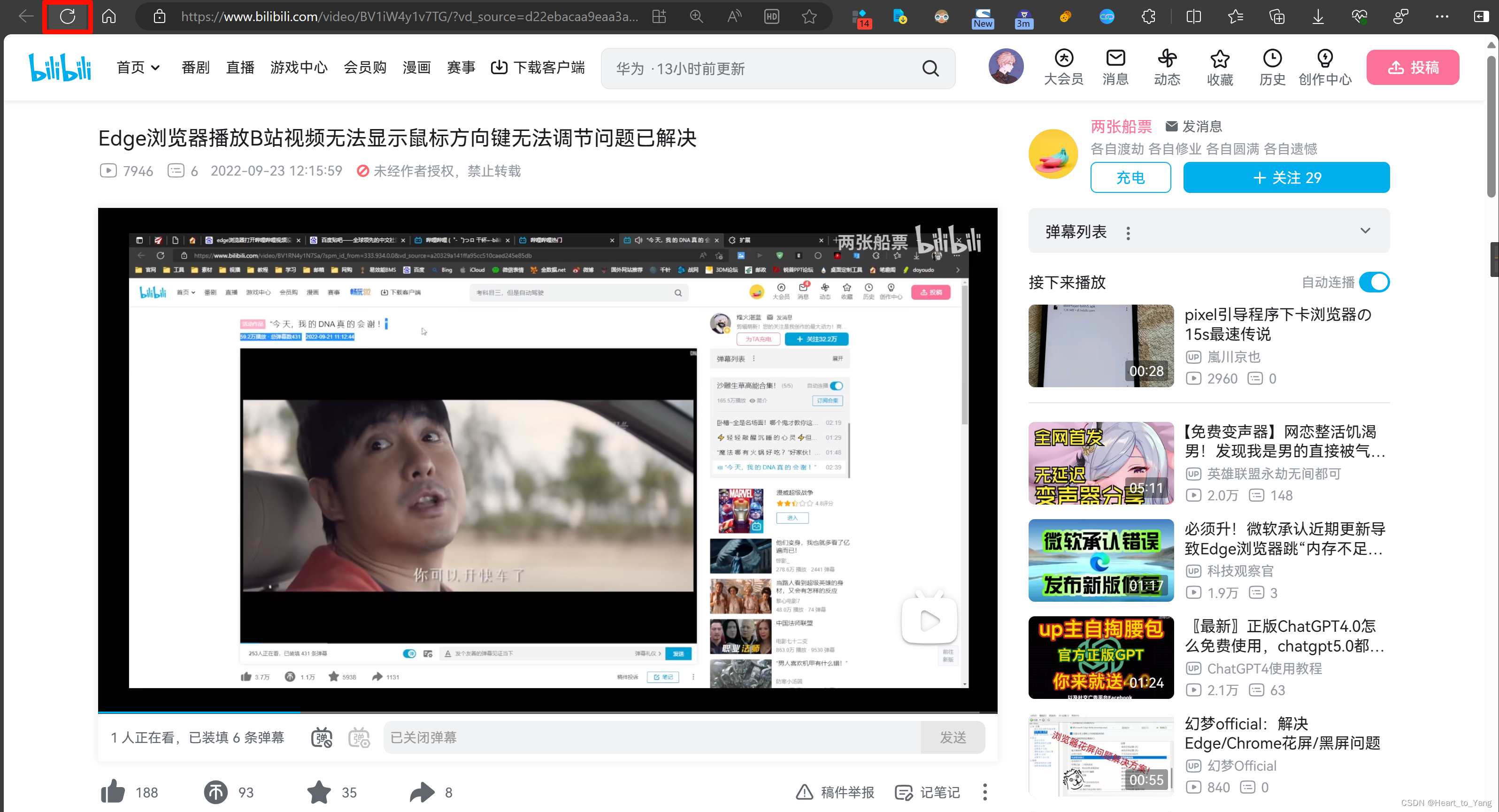1499x812 pixels.
Task: Click the search magnifier icon
Action: coord(930,69)
